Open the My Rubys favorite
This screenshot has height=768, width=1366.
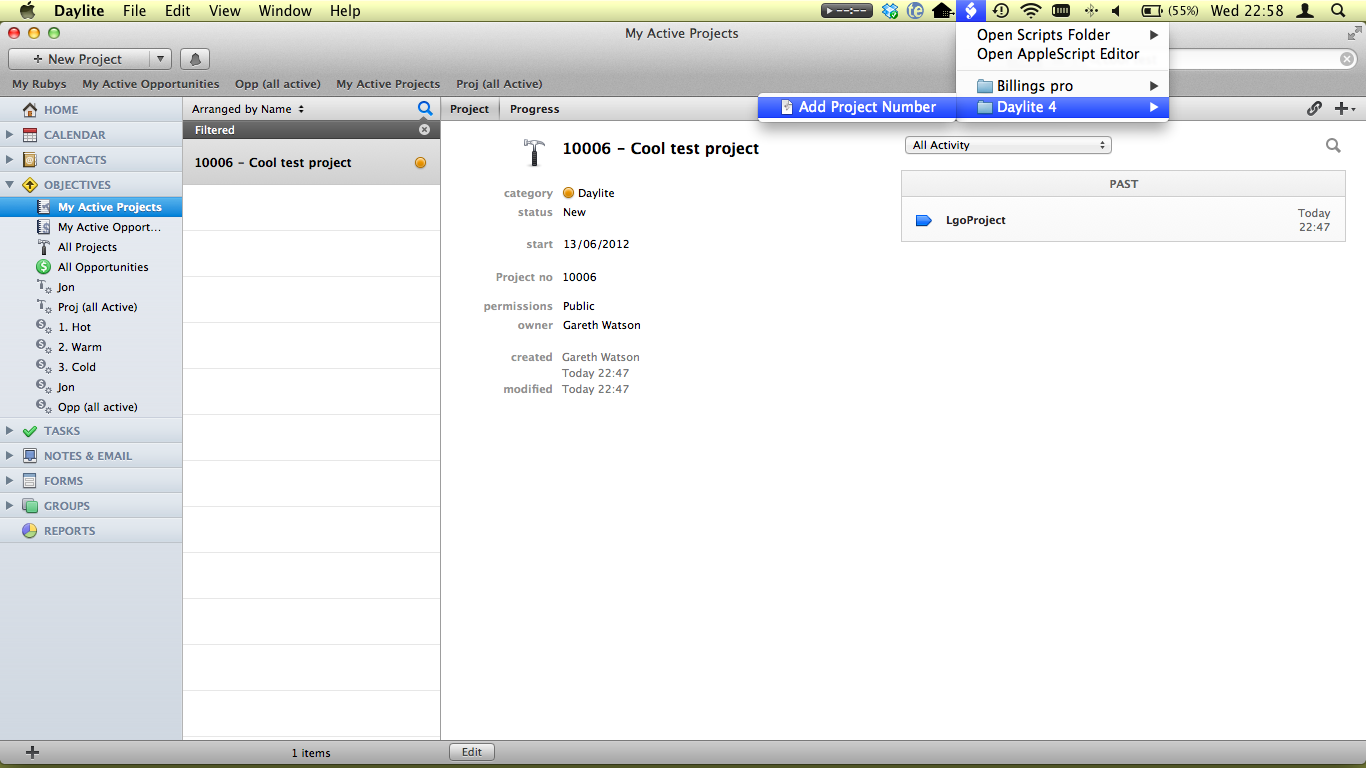(x=39, y=84)
